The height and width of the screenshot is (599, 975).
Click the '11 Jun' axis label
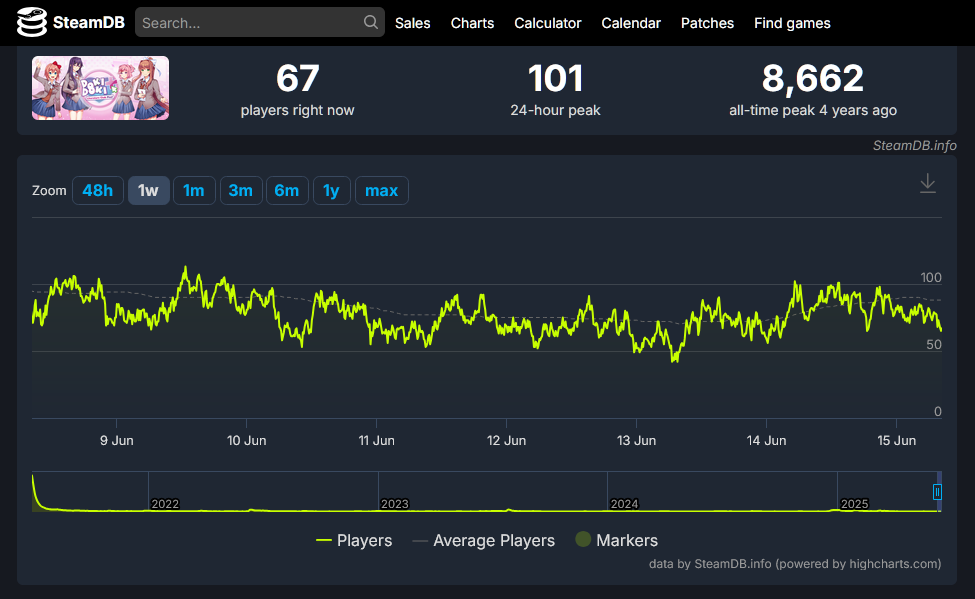pos(376,440)
